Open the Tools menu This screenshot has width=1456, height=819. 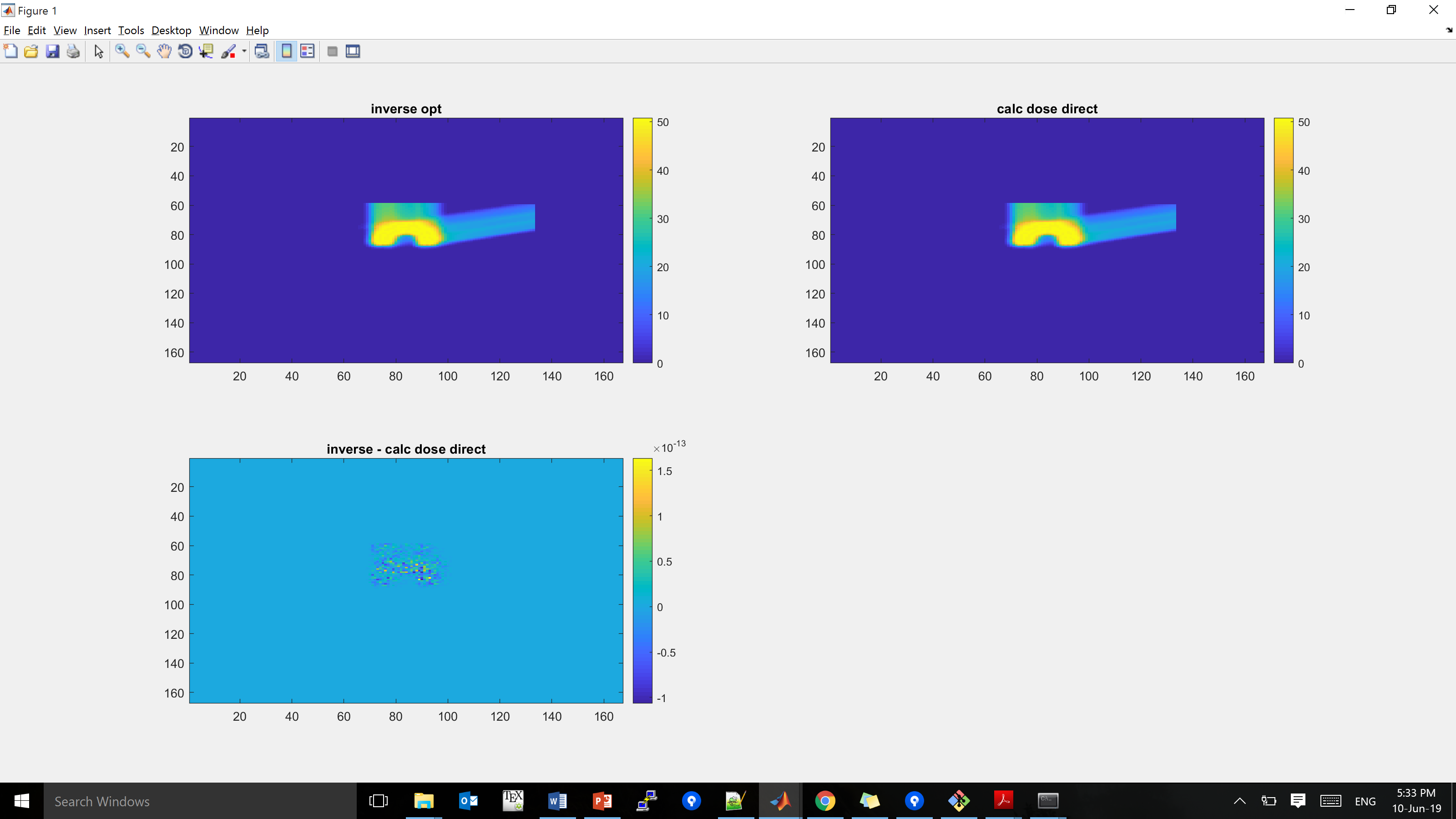(x=131, y=30)
